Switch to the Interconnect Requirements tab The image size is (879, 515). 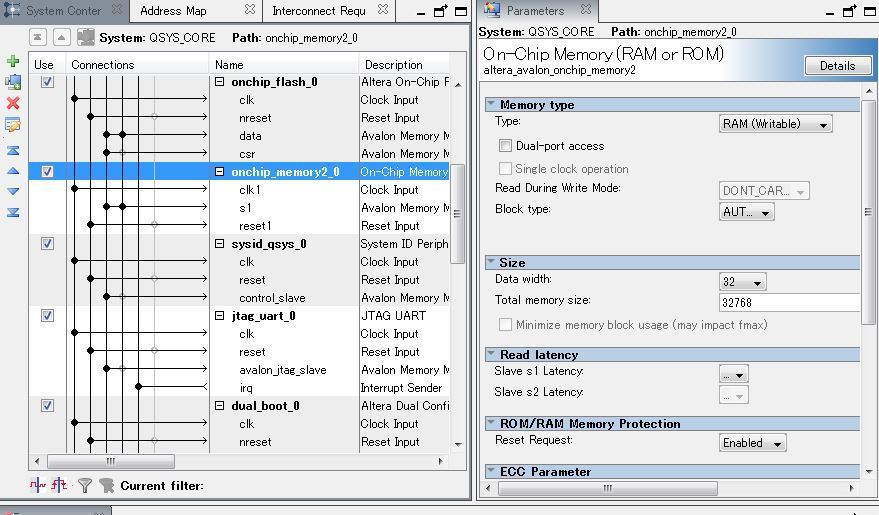click(319, 11)
